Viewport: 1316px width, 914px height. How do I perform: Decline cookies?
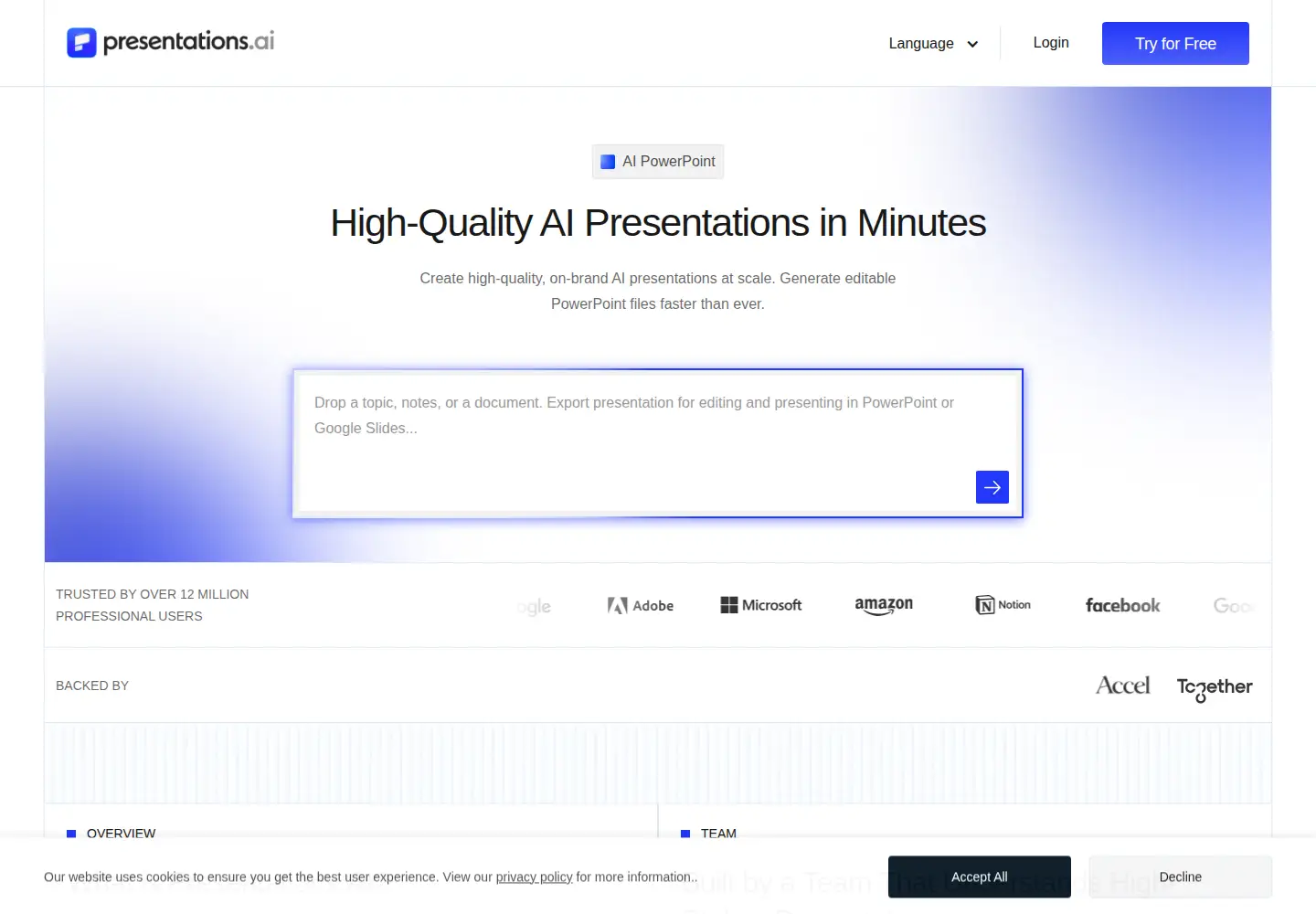[1181, 877]
